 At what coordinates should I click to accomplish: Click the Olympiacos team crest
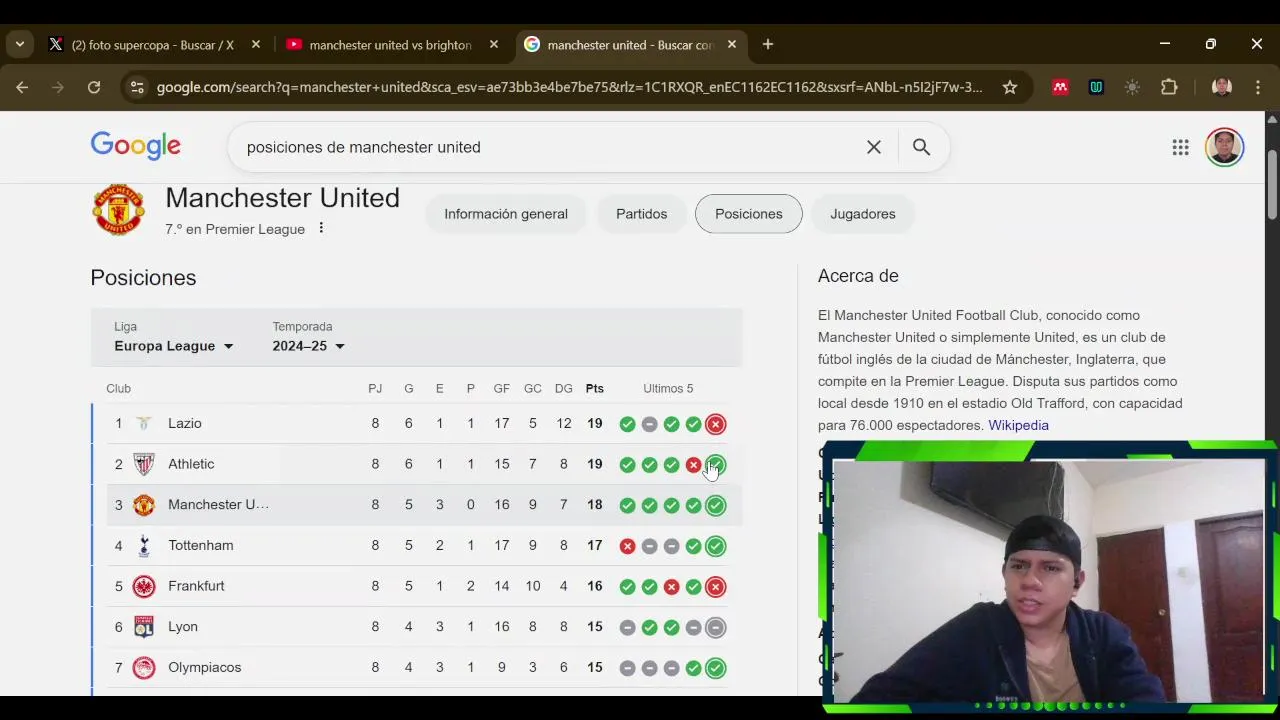pyautogui.click(x=144, y=667)
